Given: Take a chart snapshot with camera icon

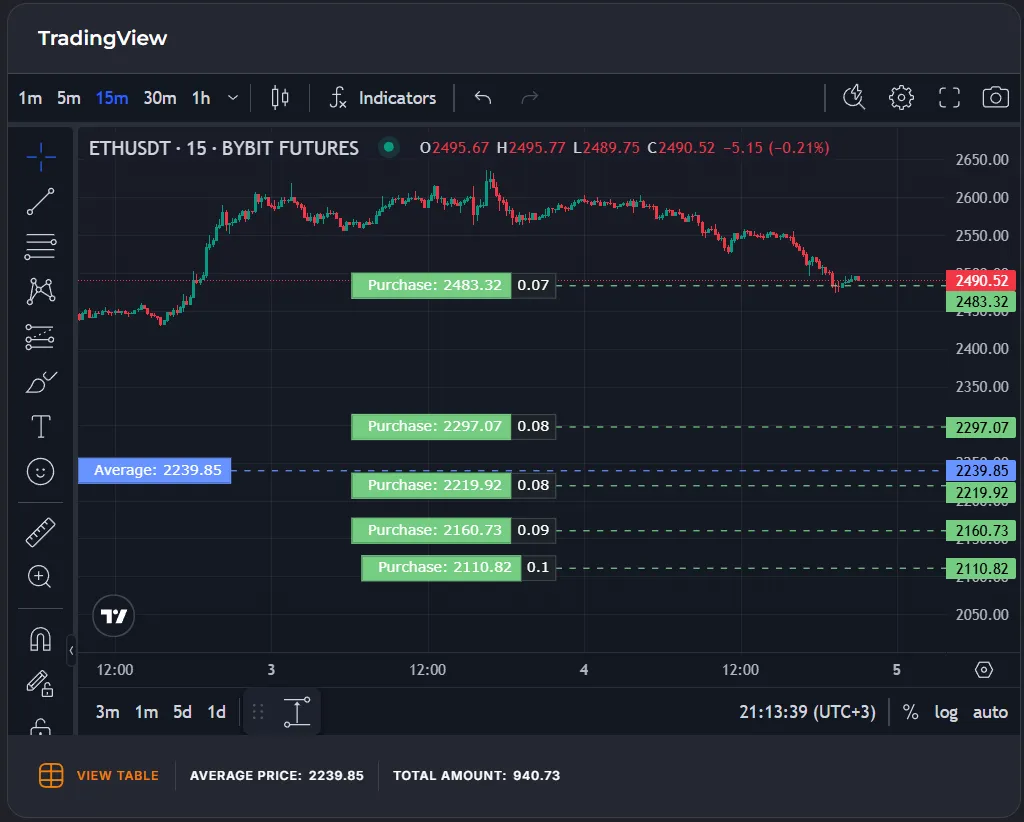Looking at the screenshot, I should click(995, 97).
